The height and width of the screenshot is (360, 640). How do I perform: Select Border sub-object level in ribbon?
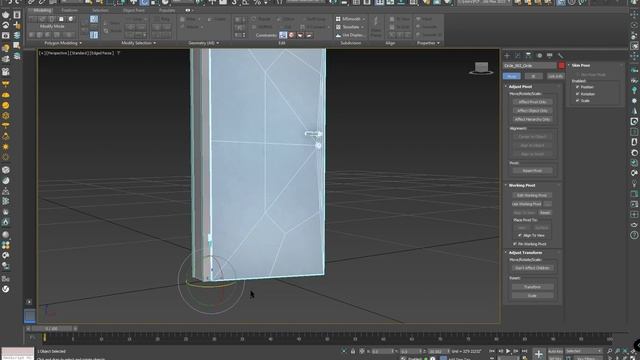[x=51, y=19]
